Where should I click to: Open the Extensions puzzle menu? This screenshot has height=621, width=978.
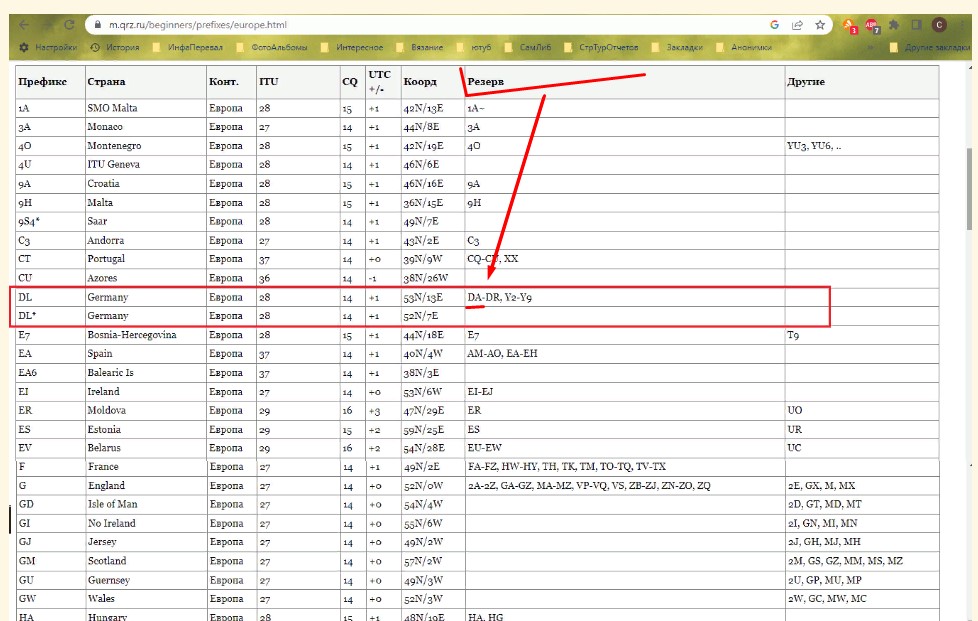pyautogui.click(x=894, y=25)
